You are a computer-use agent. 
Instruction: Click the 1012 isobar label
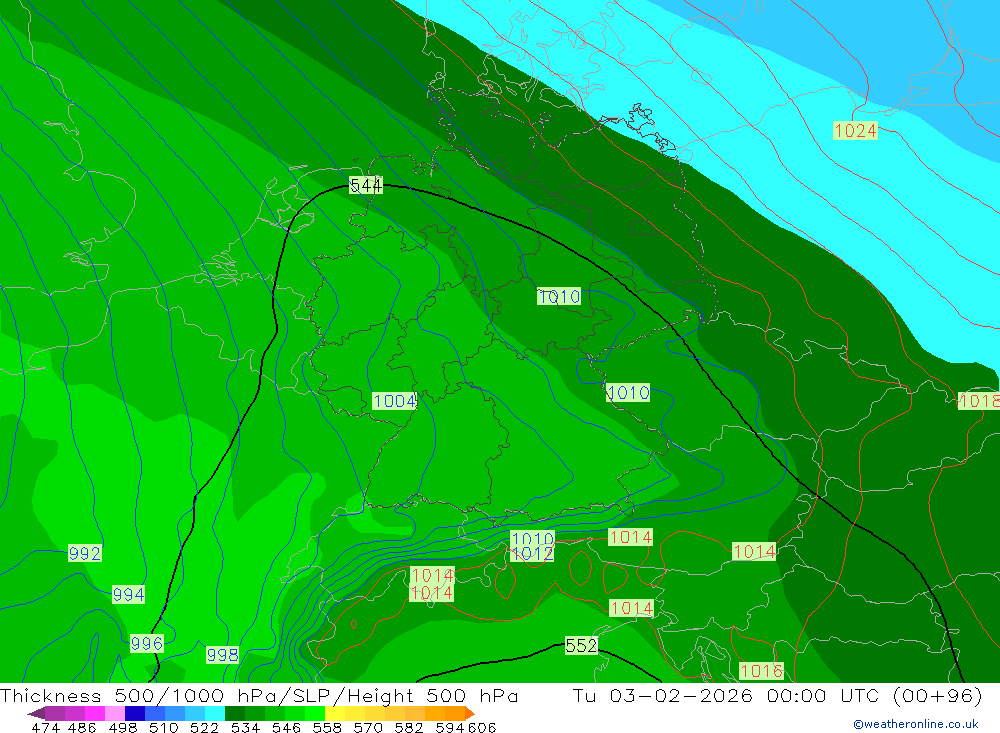[x=533, y=553]
